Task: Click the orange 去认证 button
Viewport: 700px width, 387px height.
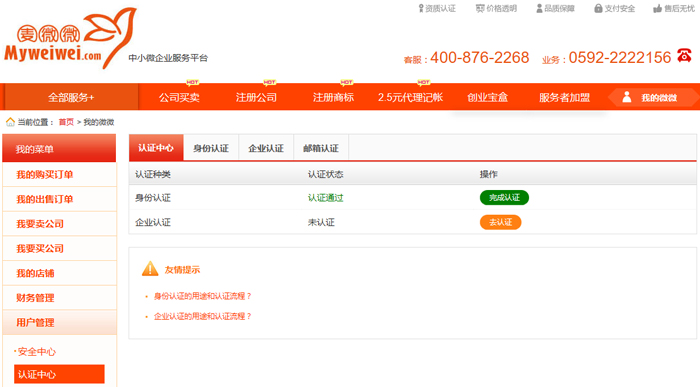Action: tap(500, 222)
